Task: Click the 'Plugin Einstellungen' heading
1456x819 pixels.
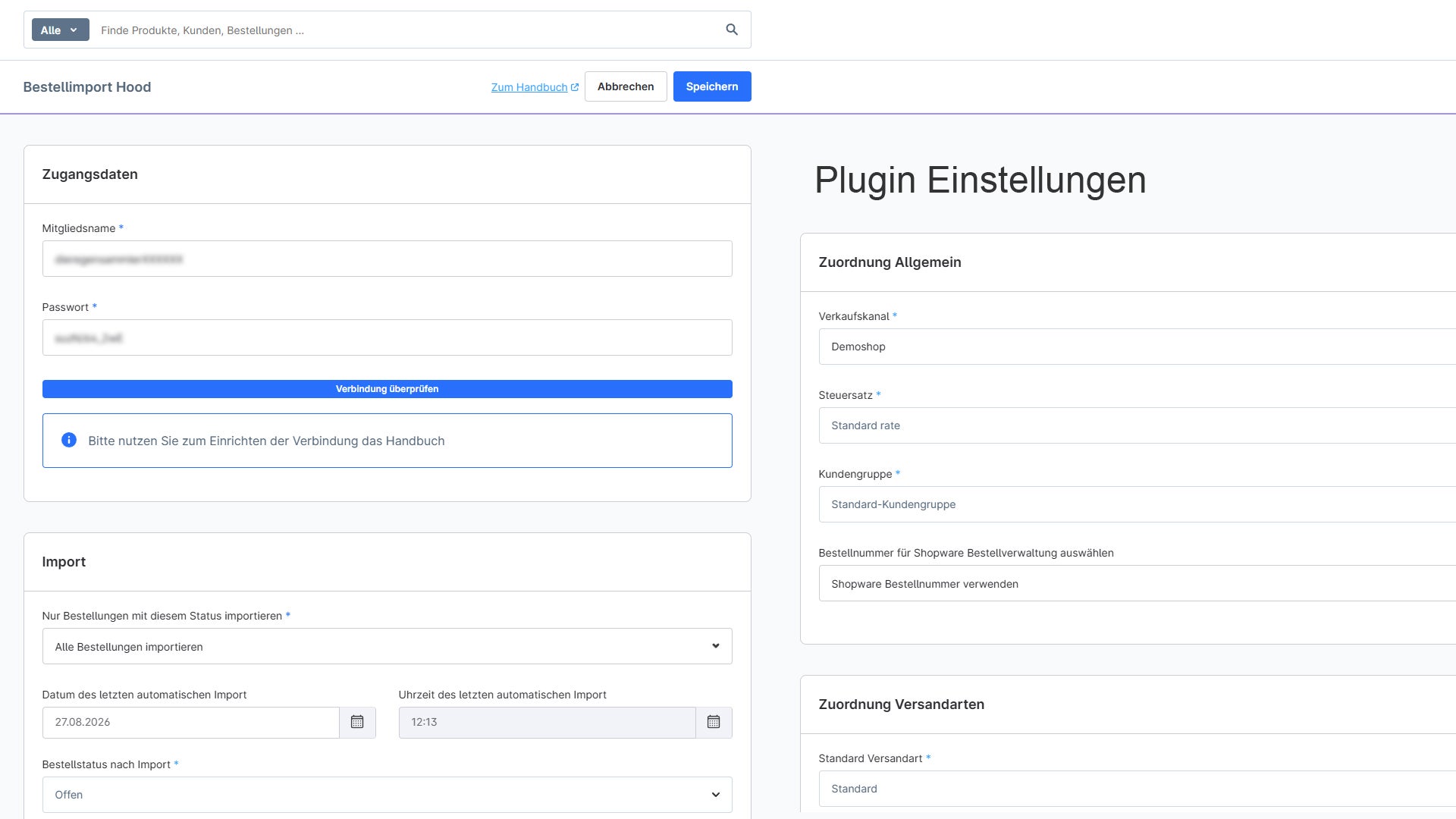Action: tap(980, 180)
